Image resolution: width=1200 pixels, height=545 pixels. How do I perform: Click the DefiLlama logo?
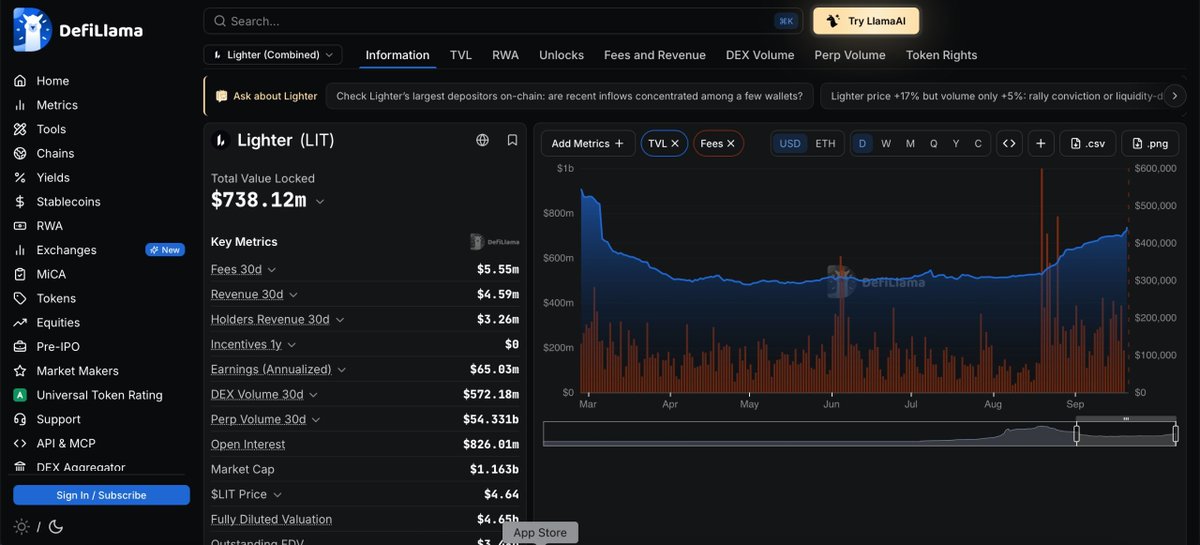point(78,30)
